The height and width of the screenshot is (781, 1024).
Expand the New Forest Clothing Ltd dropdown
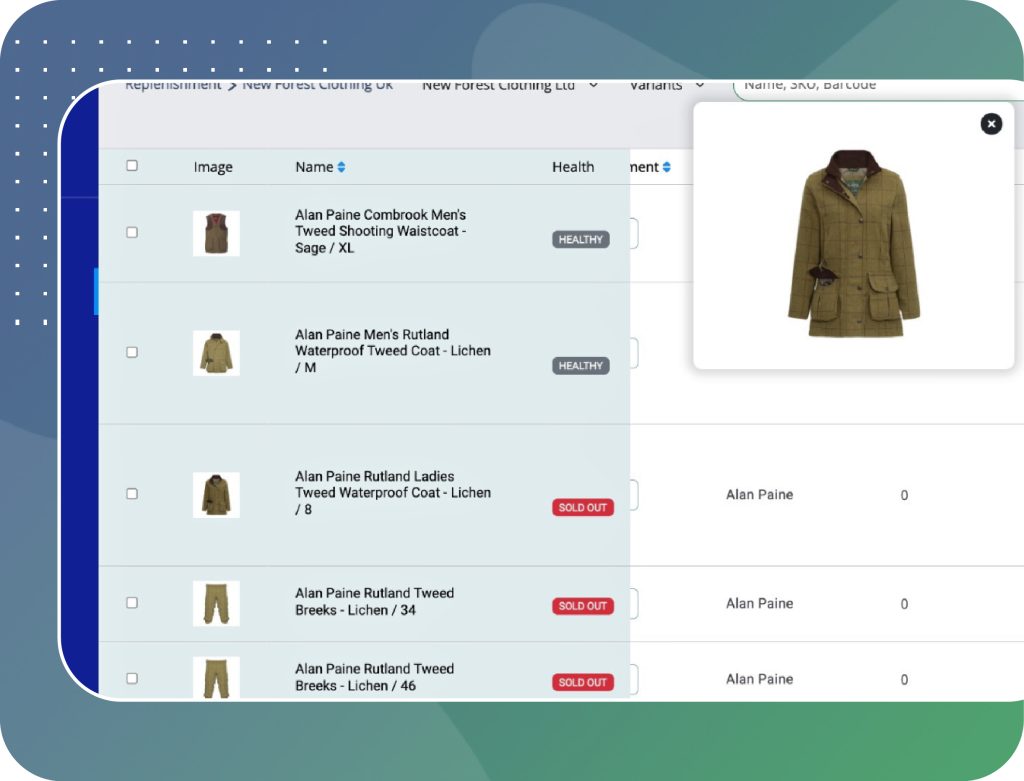pyautogui.click(x=510, y=86)
